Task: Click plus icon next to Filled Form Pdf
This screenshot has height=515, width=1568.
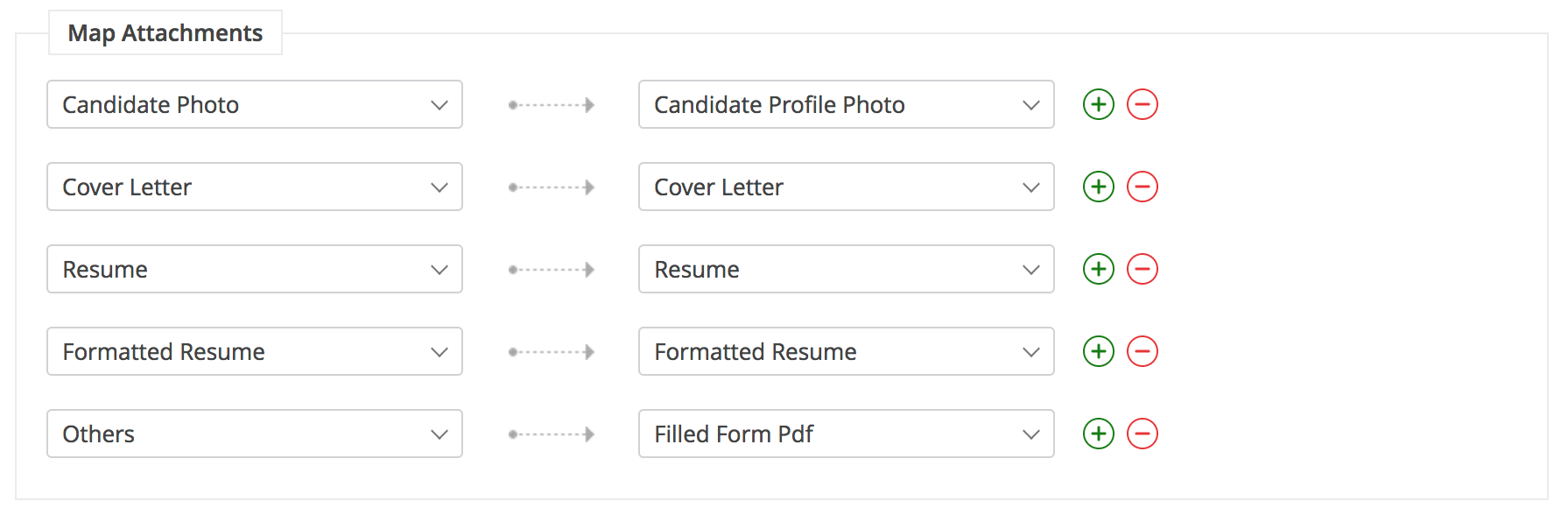Action: point(1098,434)
